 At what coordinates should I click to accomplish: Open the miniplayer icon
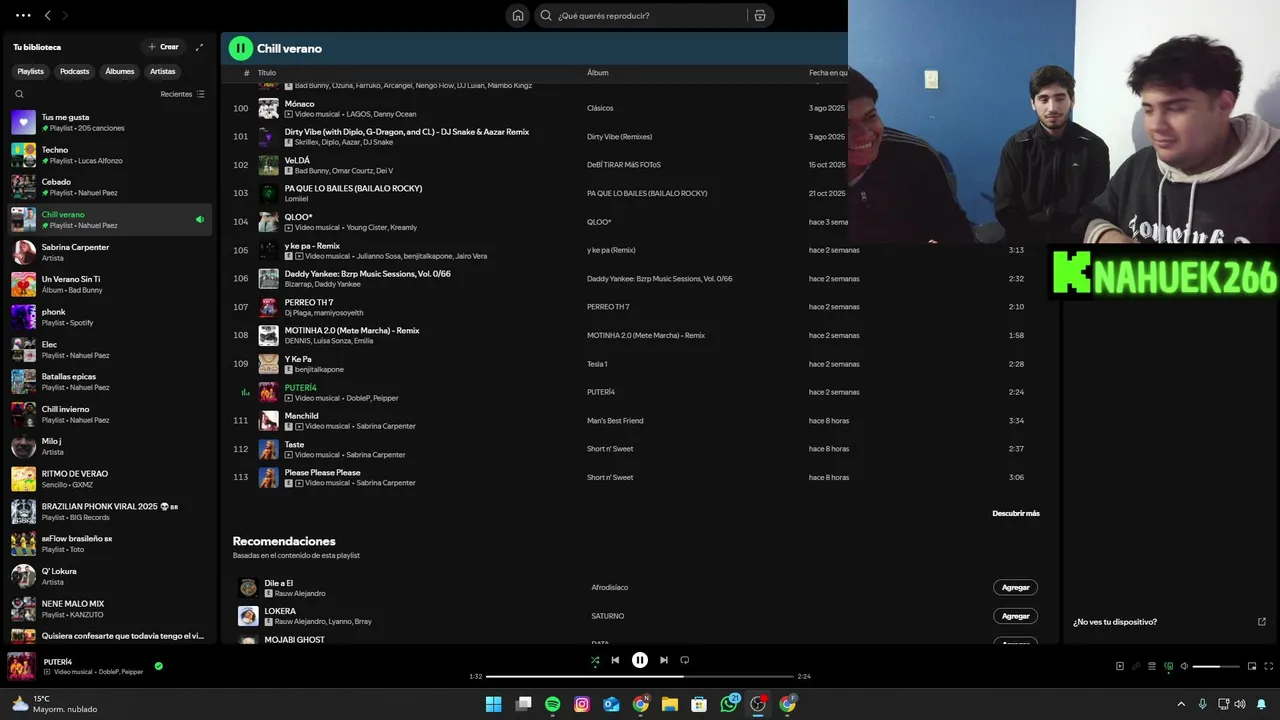tap(1252, 666)
